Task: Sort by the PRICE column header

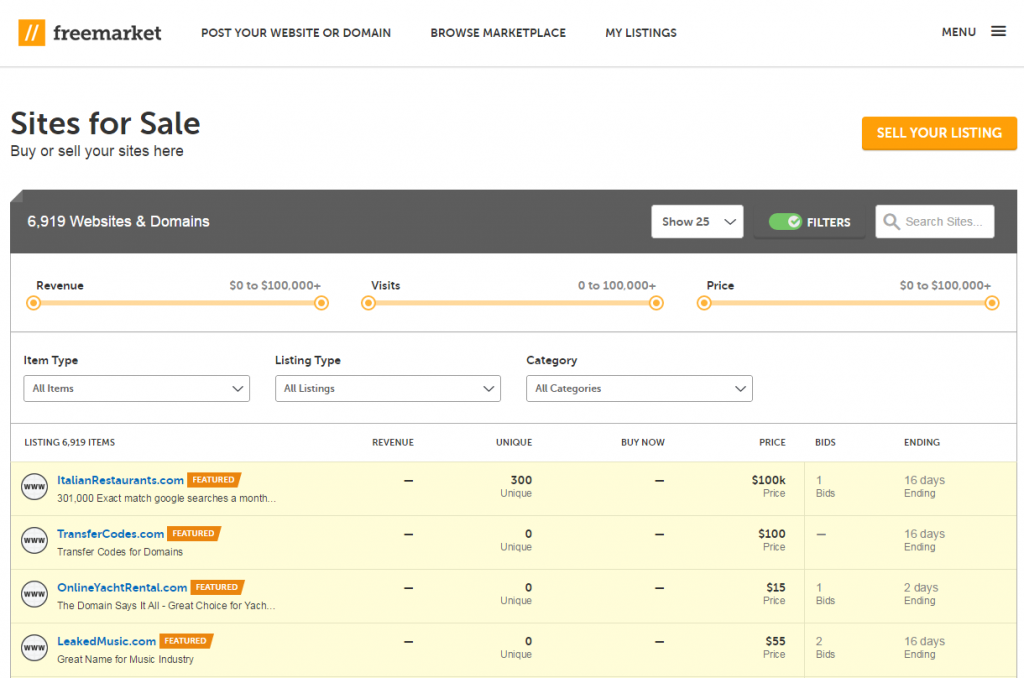Action: 772,442
